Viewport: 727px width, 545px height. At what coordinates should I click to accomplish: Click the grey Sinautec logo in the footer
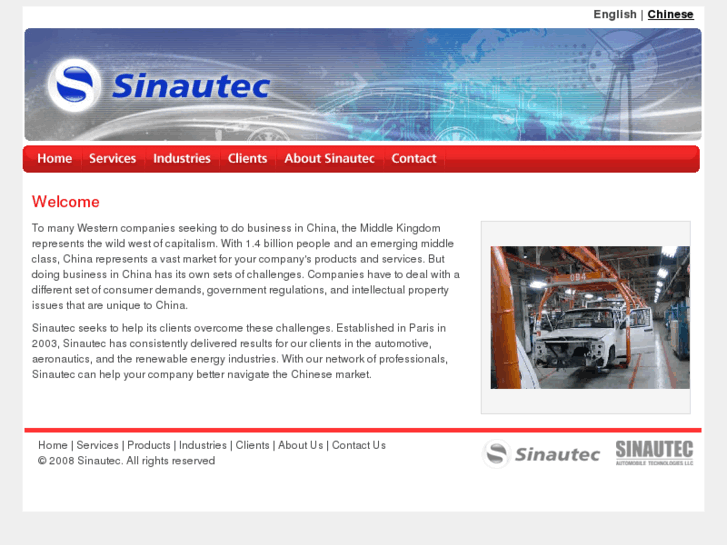541,454
